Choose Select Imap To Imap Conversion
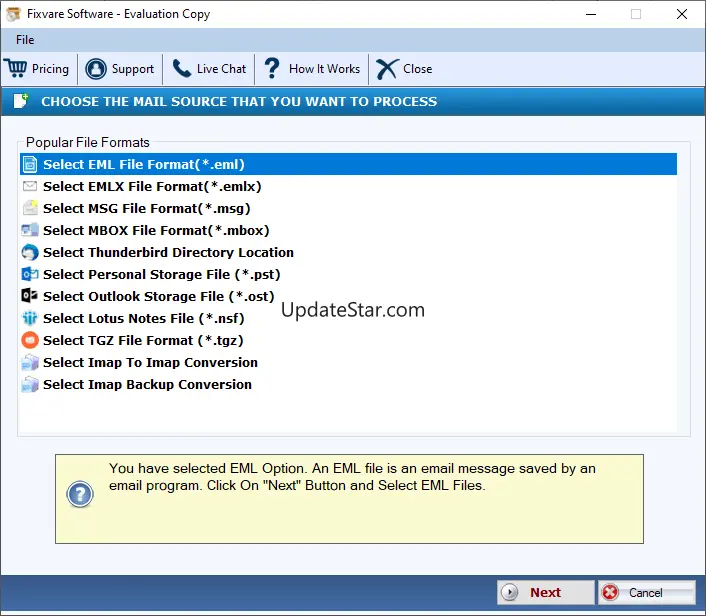The height and width of the screenshot is (616, 706). (x=348, y=363)
